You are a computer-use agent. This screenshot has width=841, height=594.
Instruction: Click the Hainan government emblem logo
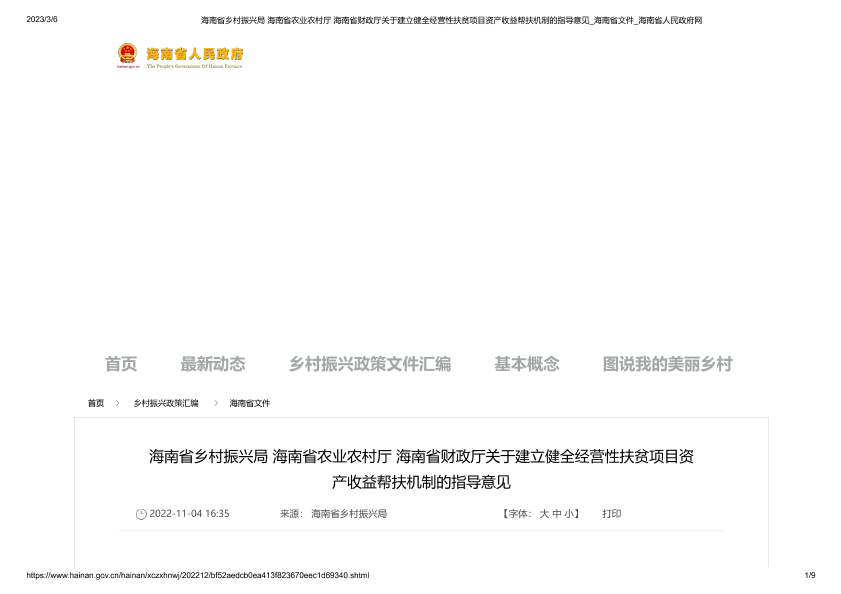tap(127, 54)
